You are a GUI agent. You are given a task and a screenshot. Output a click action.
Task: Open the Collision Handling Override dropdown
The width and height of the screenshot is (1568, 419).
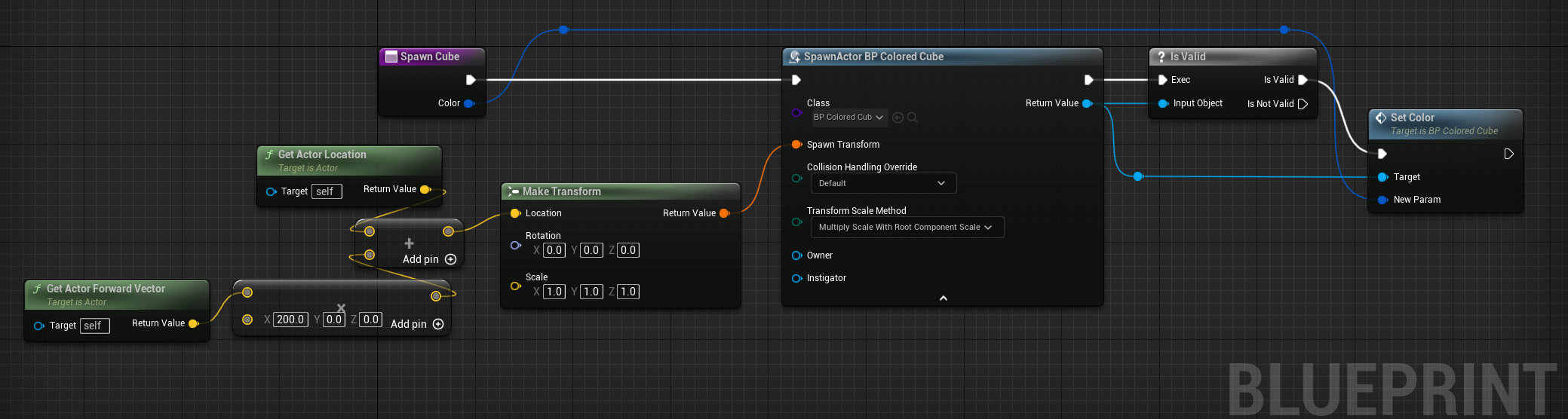[882, 183]
